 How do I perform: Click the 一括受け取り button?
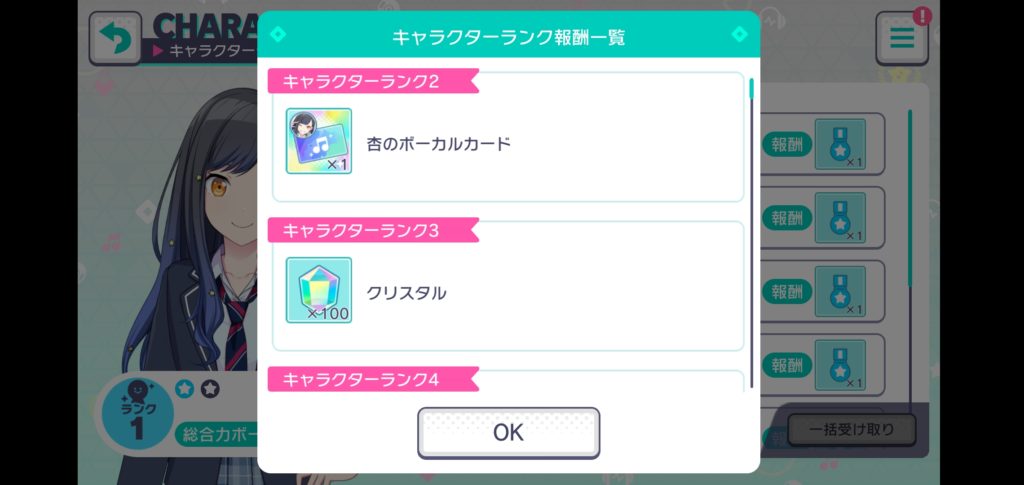[852, 430]
